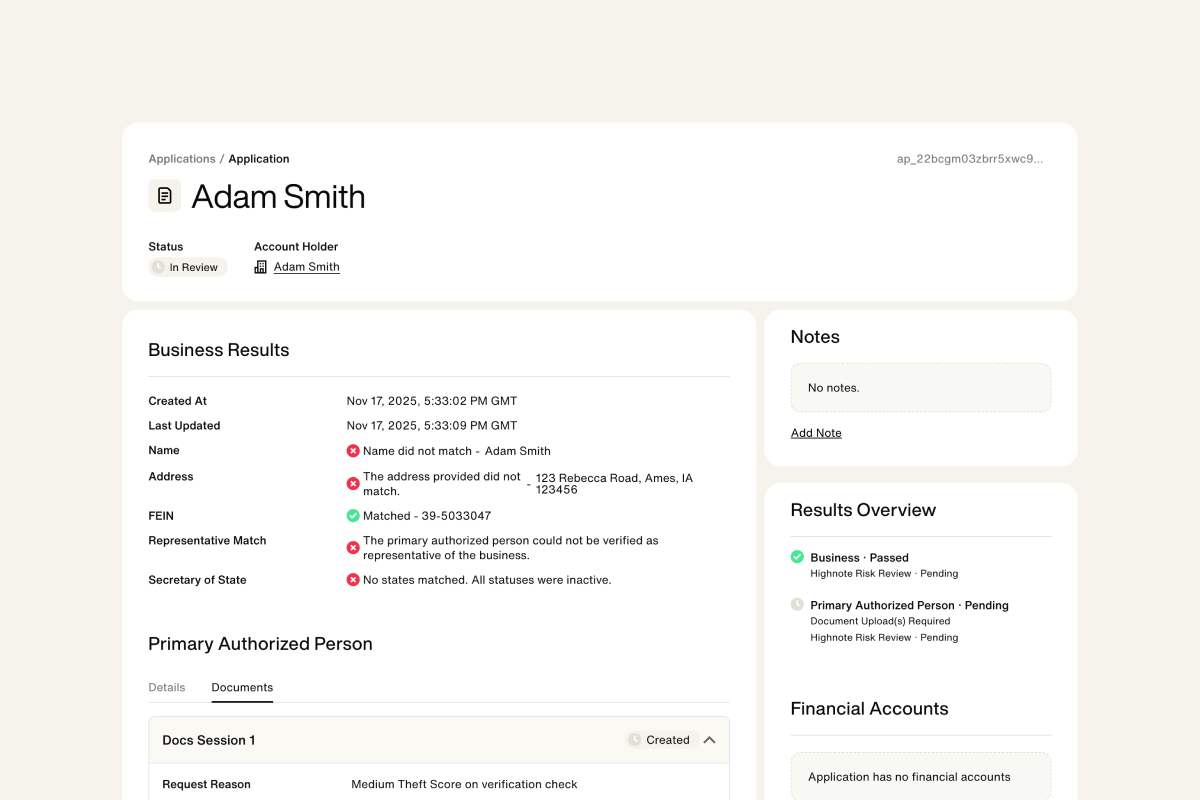The width and height of the screenshot is (1200, 800).
Task: Click clock icon beside Primary Authorized Person Pending
Action: (797, 605)
